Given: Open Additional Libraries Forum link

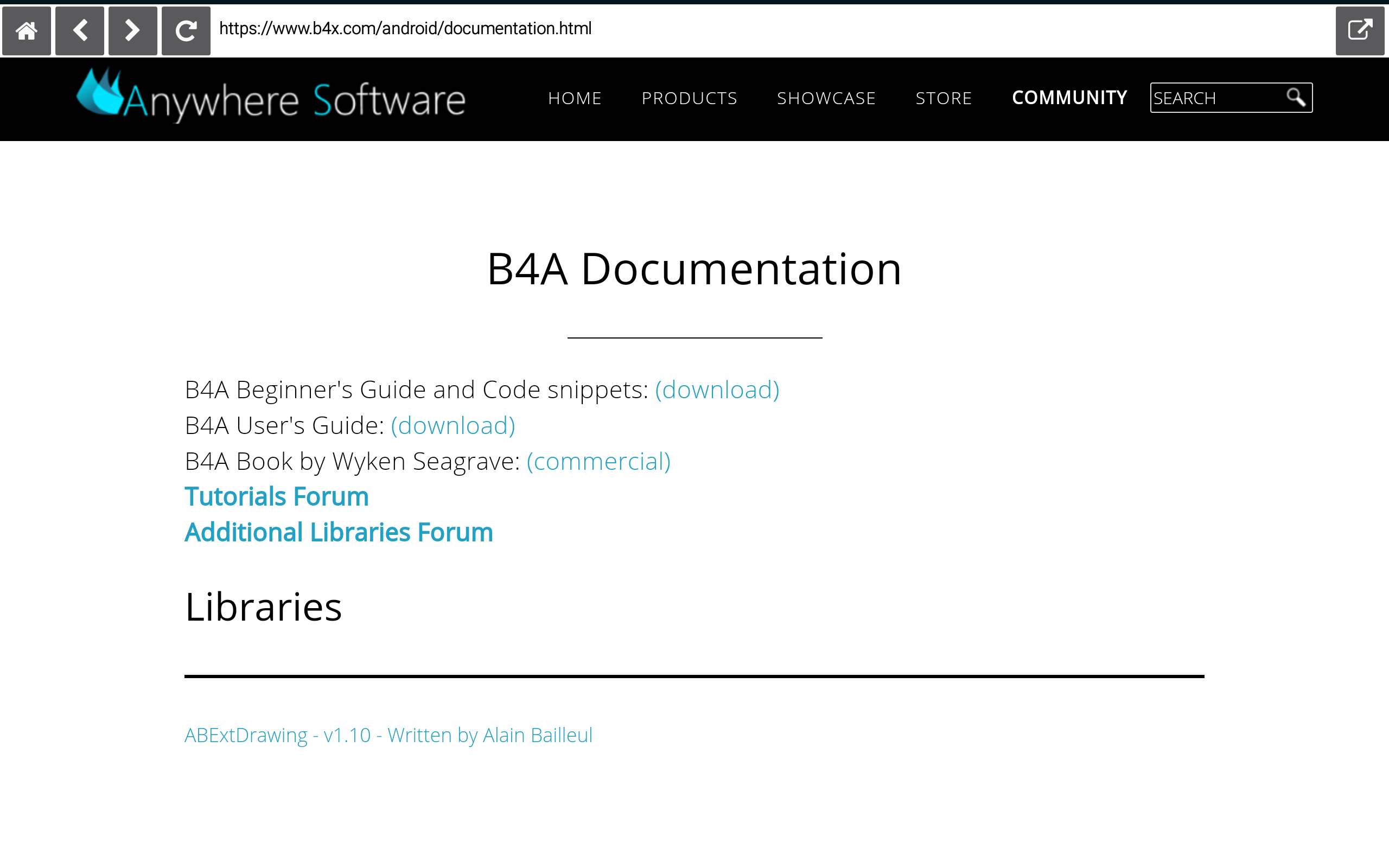Looking at the screenshot, I should (339, 532).
